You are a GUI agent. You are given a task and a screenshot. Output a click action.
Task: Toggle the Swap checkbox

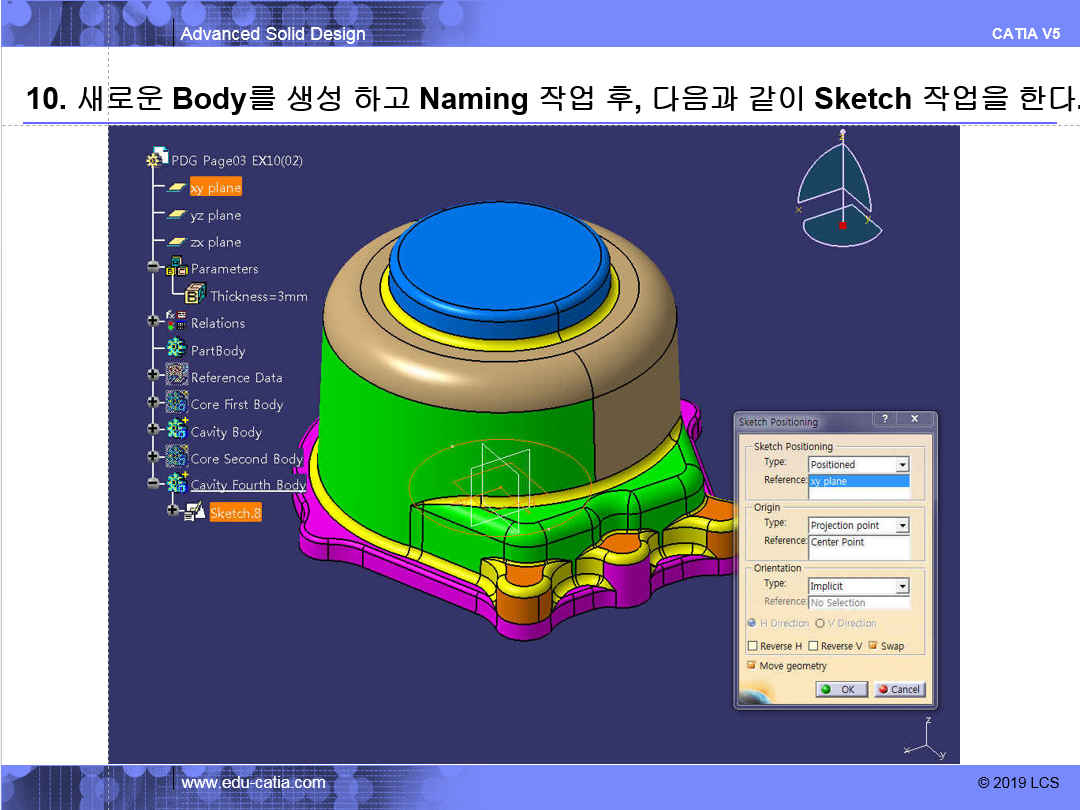tap(873, 646)
